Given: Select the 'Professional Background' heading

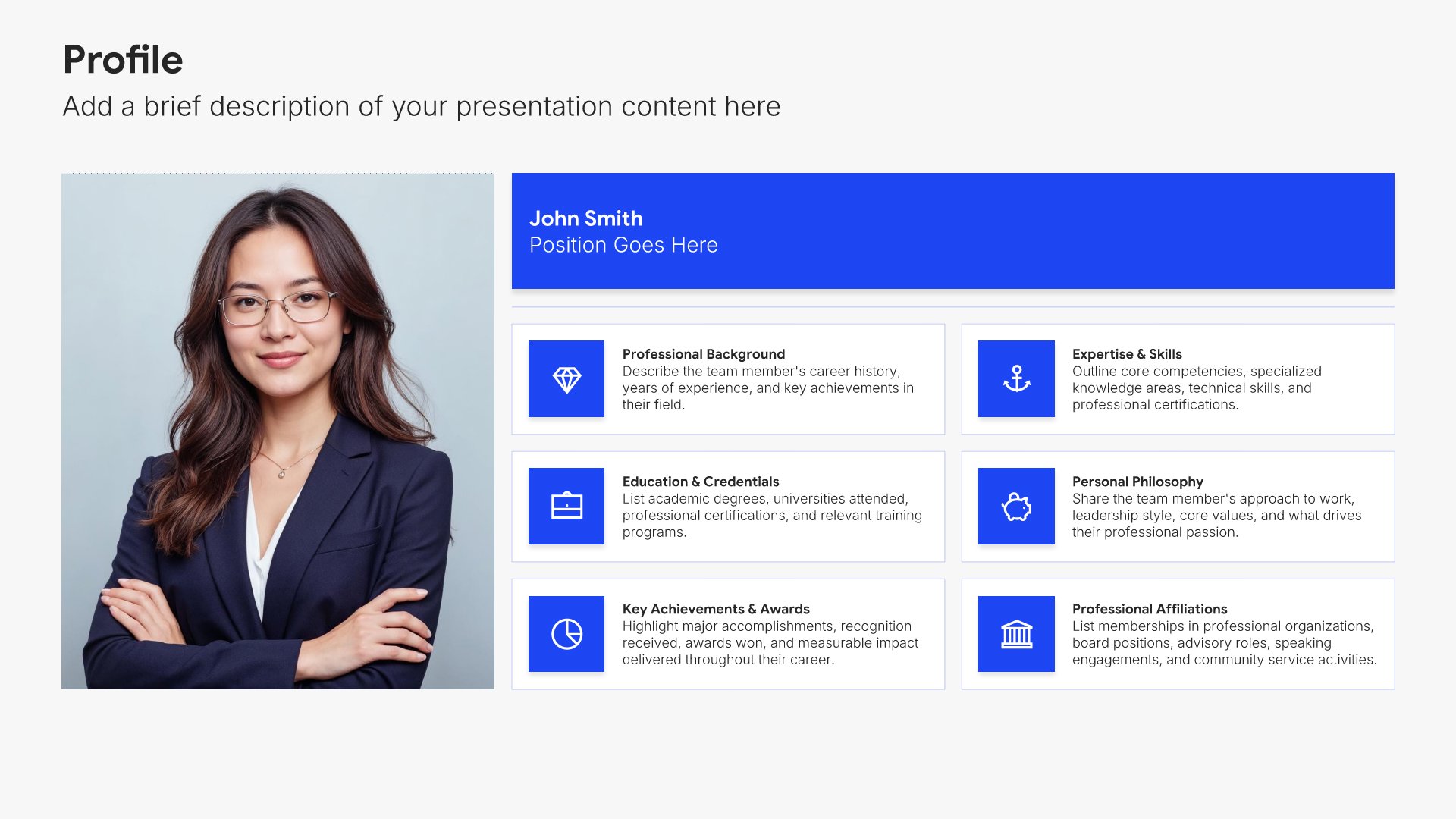Looking at the screenshot, I should [x=704, y=354].
